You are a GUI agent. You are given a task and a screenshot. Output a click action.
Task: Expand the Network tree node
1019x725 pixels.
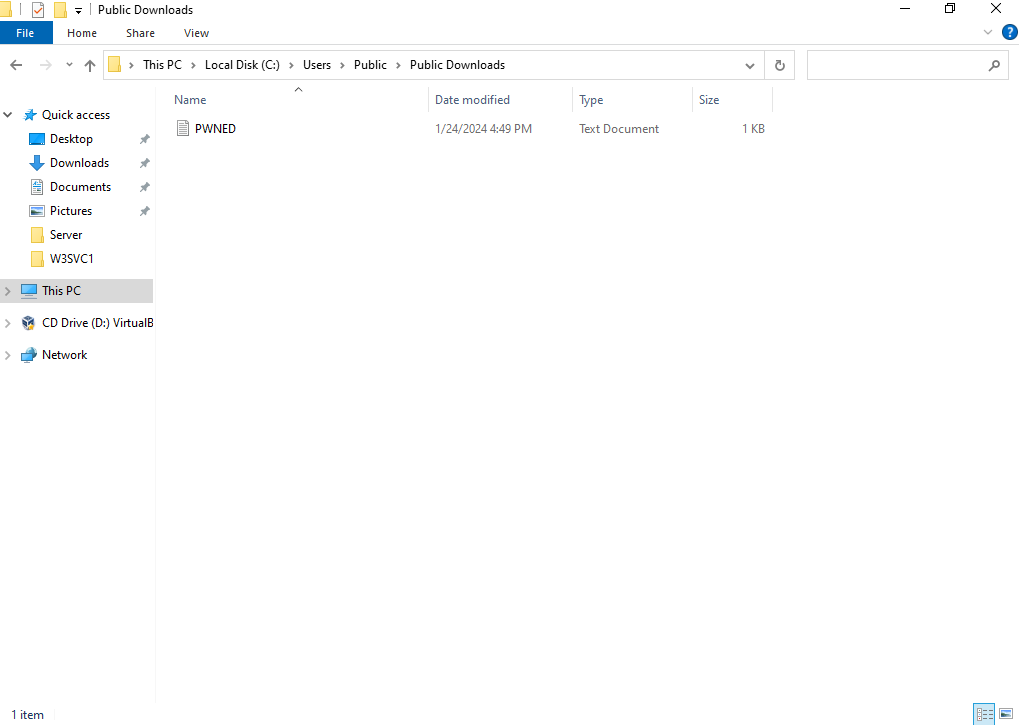coord(7,354)
